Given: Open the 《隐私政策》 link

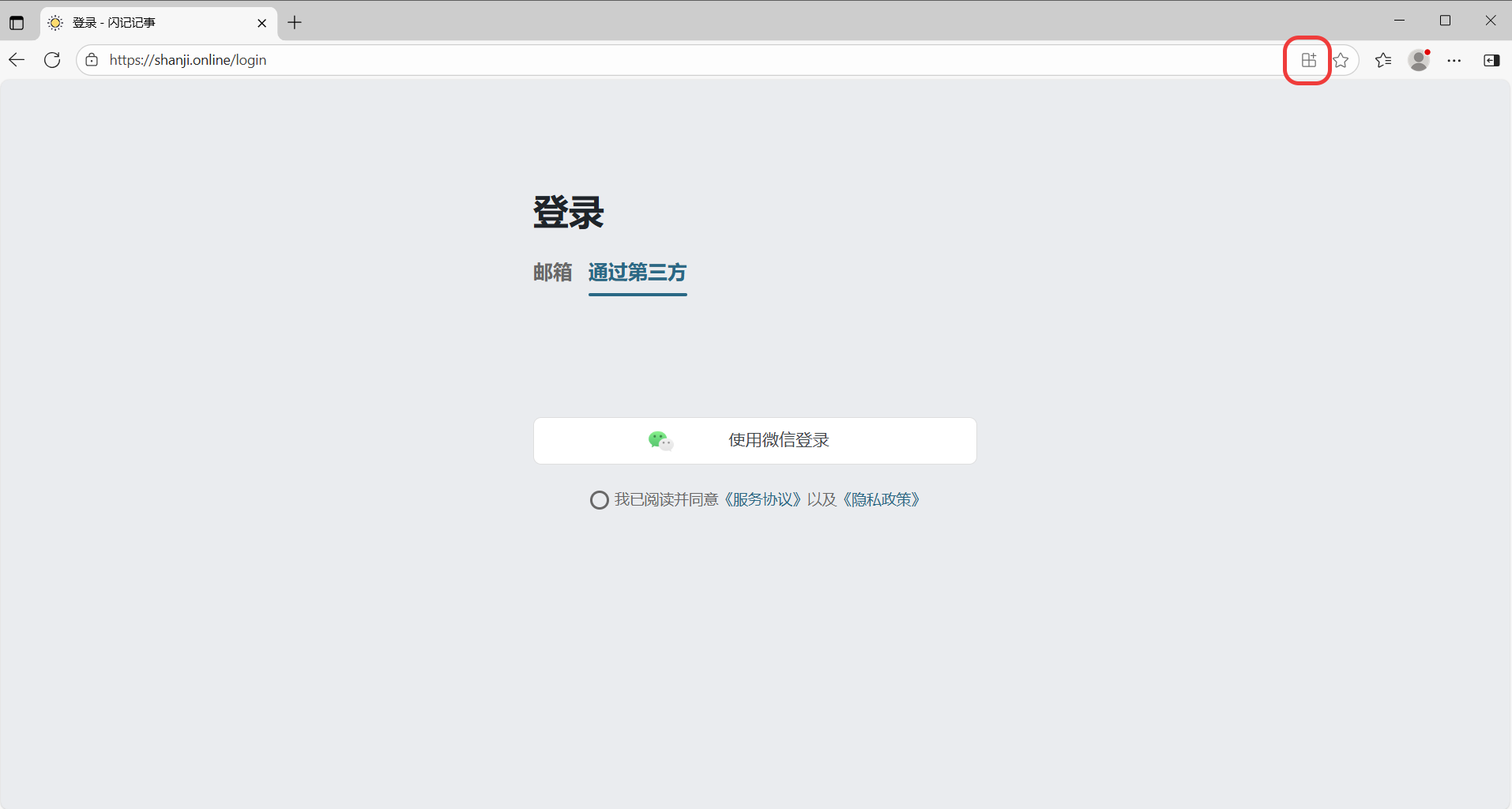Looking at the screenshot, I should pos(881,500).
